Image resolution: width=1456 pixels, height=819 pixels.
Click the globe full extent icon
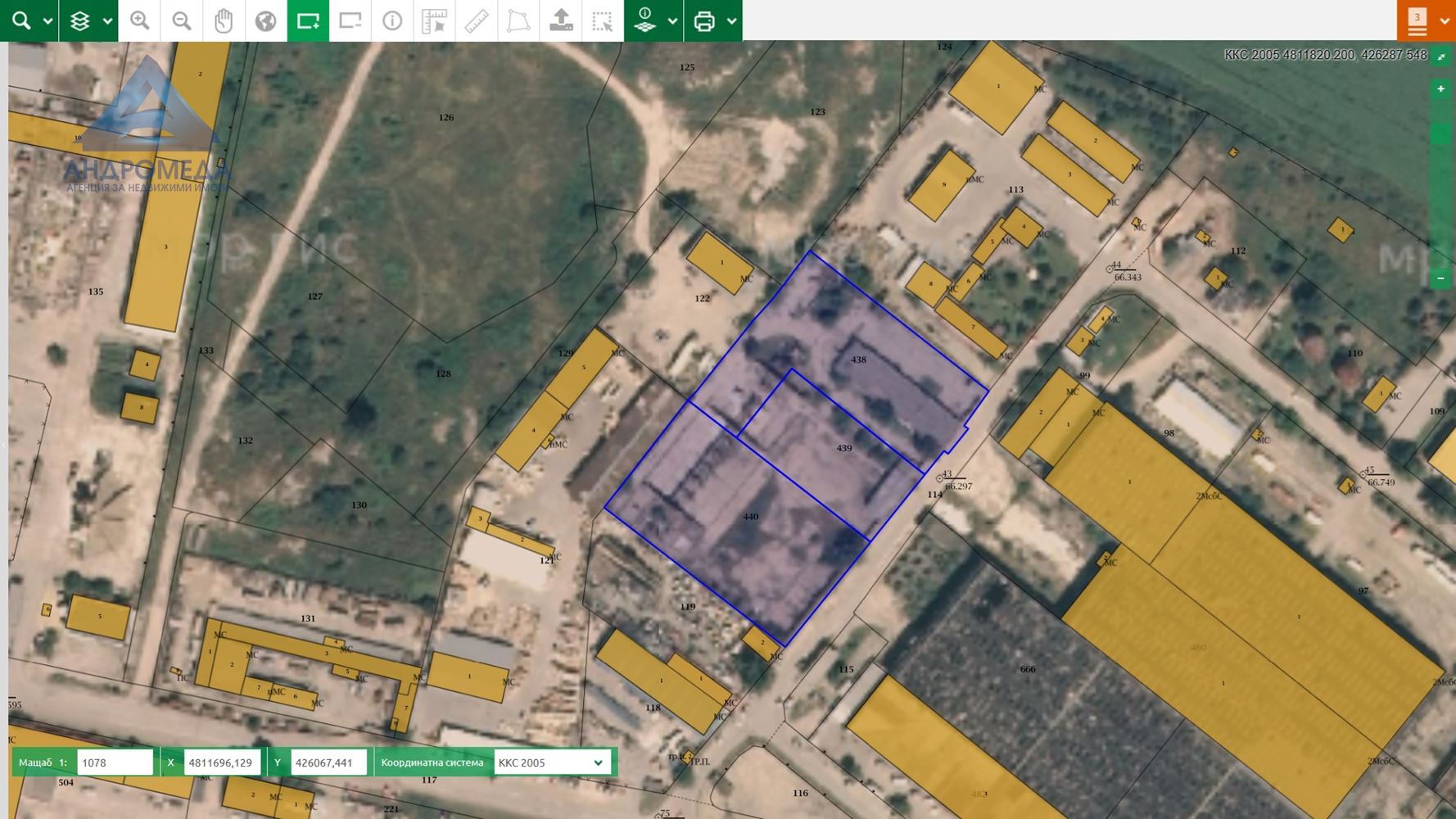click(x=265, y=20)
